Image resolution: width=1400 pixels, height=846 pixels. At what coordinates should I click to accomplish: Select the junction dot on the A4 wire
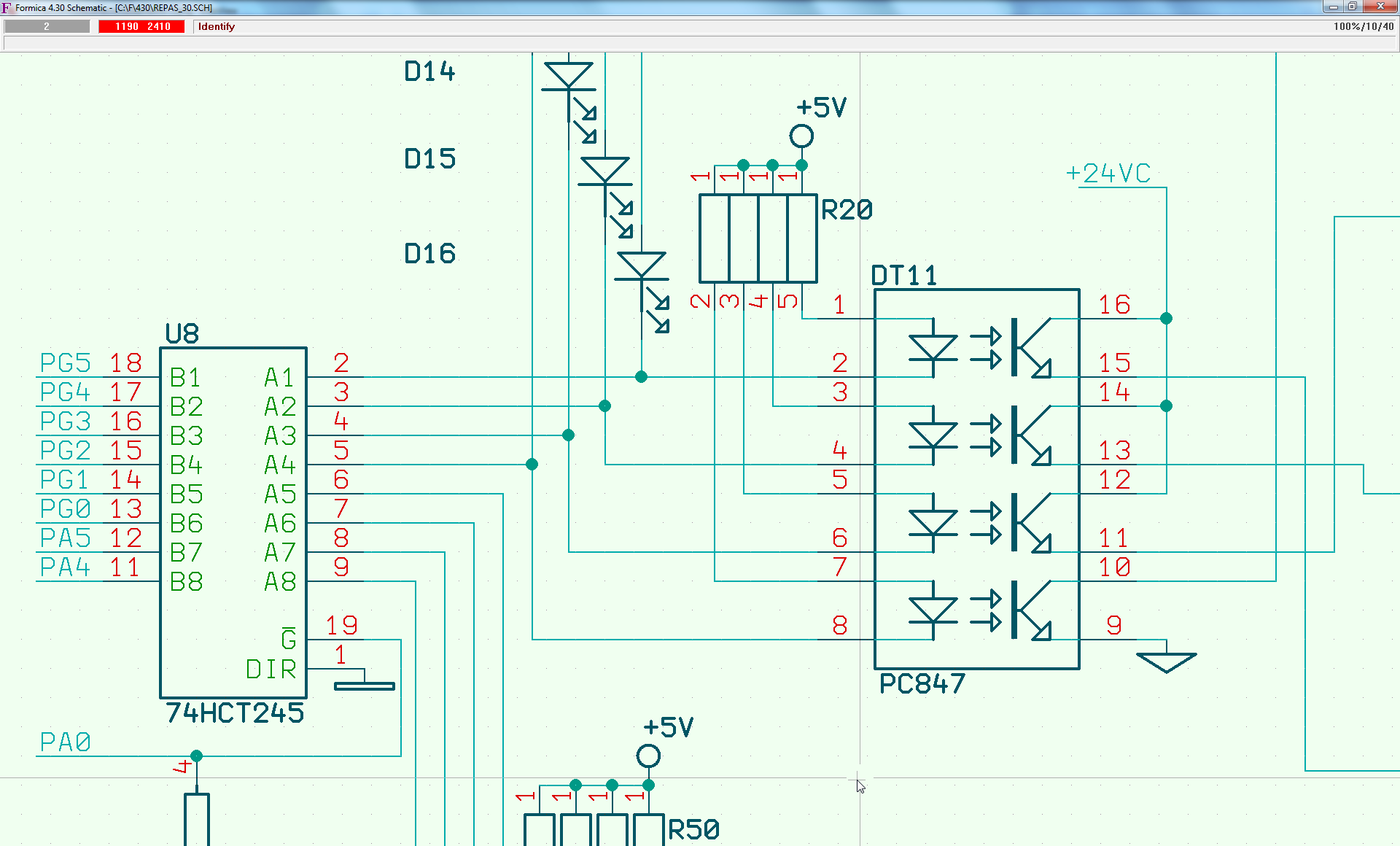pyautogui.click(x=532, y=465)
